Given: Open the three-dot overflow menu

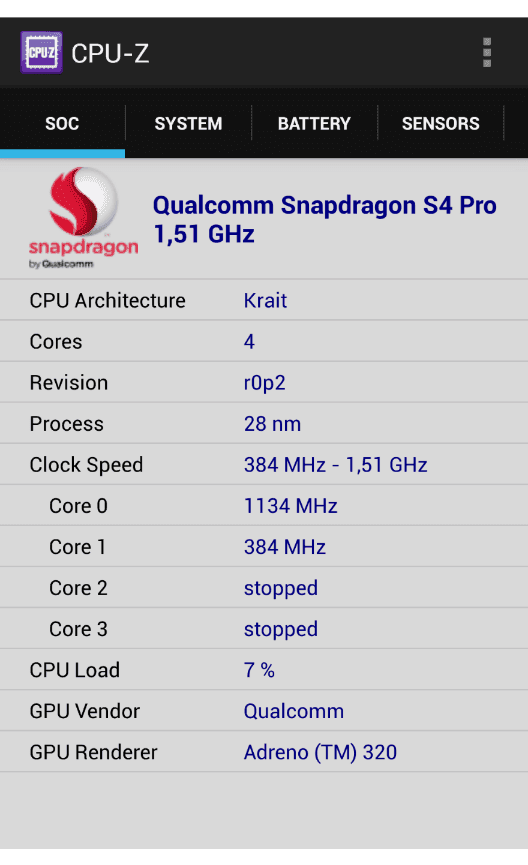Looking at the screenshot, I should [x=487, y=53].
